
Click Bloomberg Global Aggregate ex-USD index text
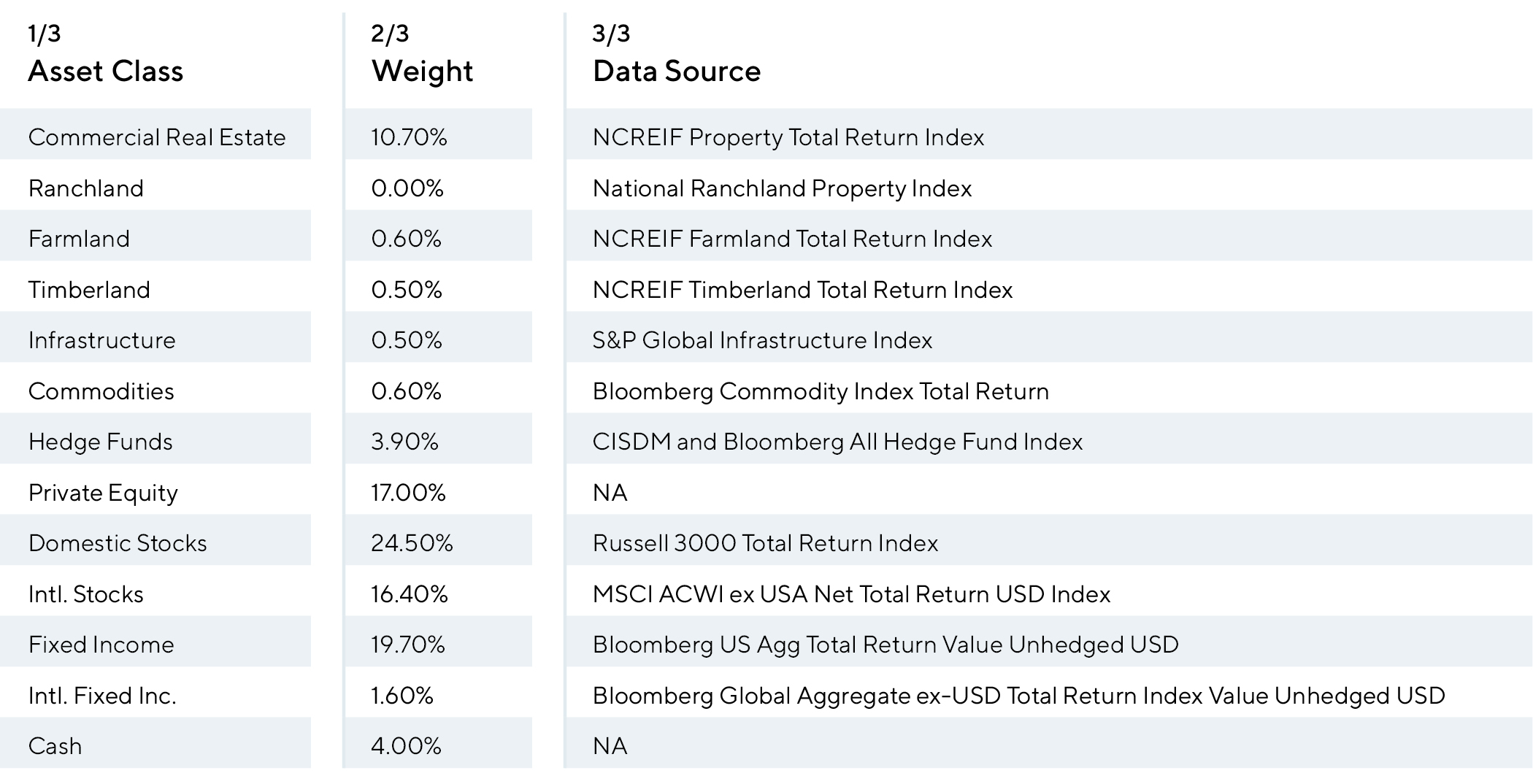coord(1018,696)
